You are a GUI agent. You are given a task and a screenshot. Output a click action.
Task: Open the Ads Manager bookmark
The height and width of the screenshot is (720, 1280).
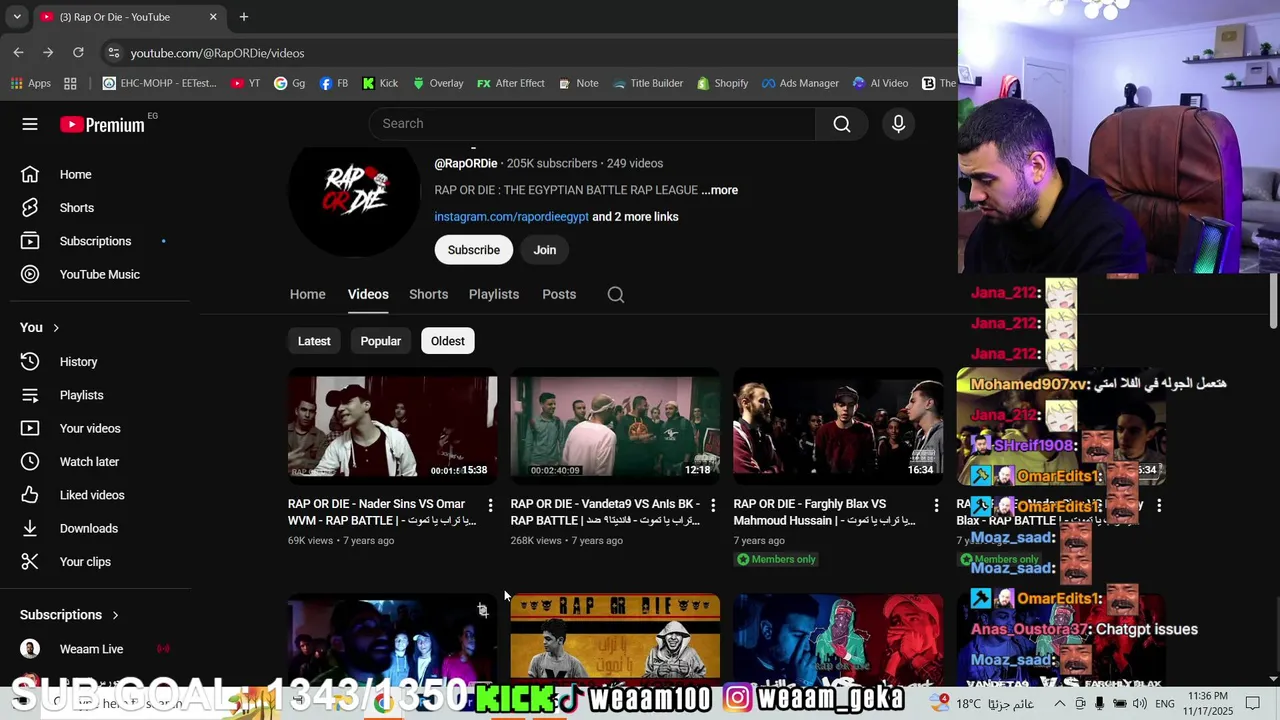coord(800,83)
